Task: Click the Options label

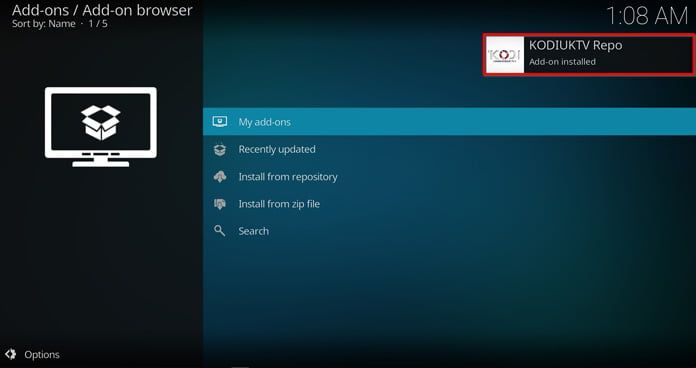Action: tap(42, 355)
